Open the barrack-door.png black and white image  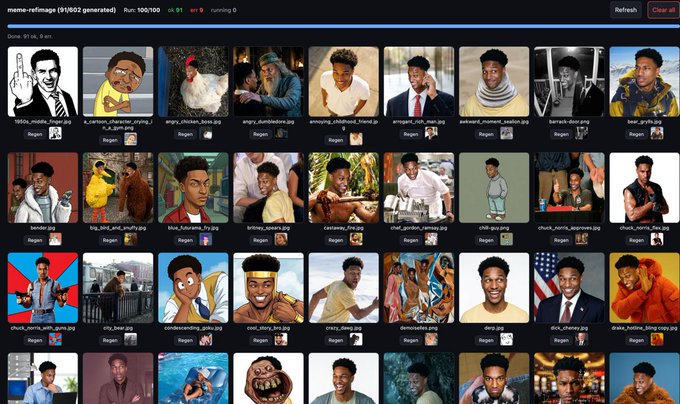pos(569,81)
